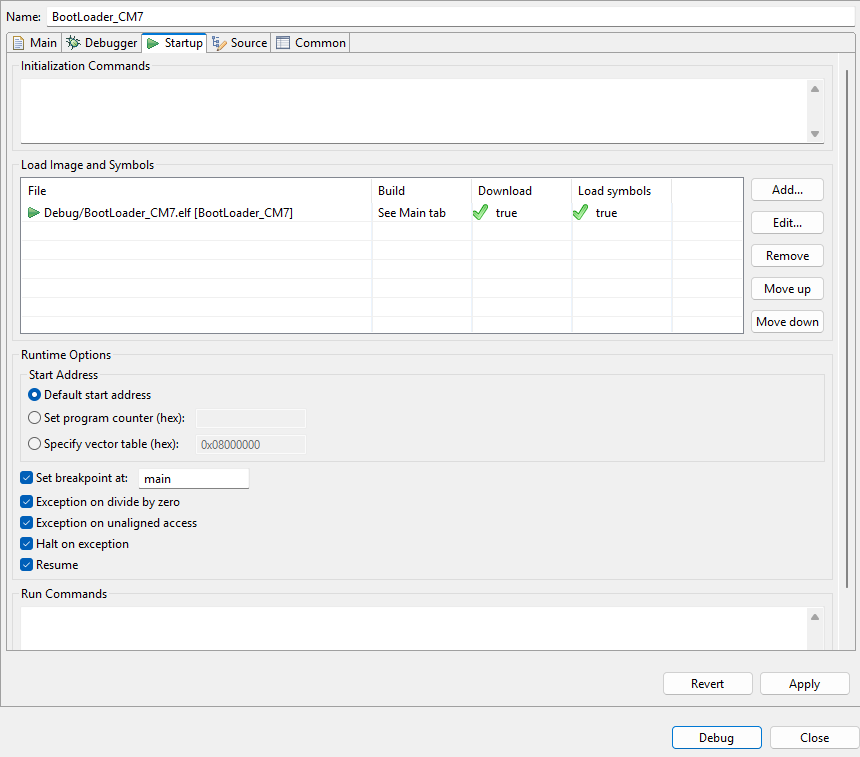Toggle the Resume checkbox

(26, 564)
